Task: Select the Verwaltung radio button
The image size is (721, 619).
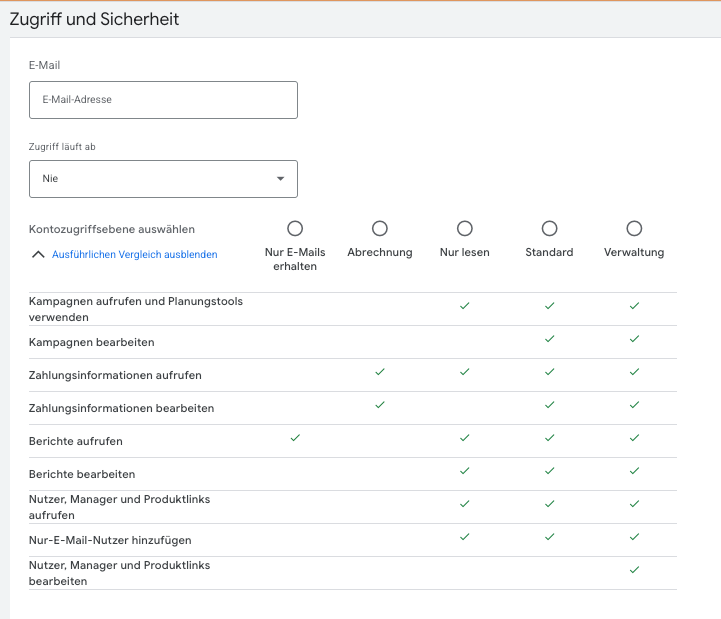Action: coord(634,229)
